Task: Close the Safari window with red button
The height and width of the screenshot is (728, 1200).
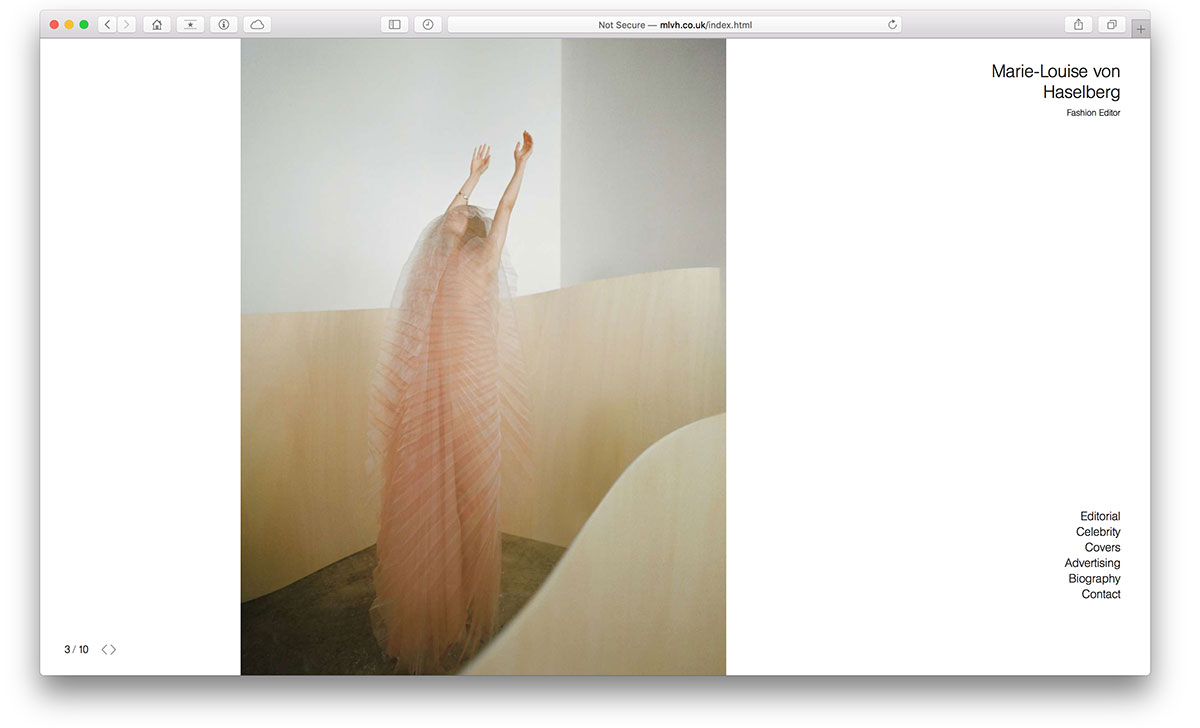Action: point(55,24)
